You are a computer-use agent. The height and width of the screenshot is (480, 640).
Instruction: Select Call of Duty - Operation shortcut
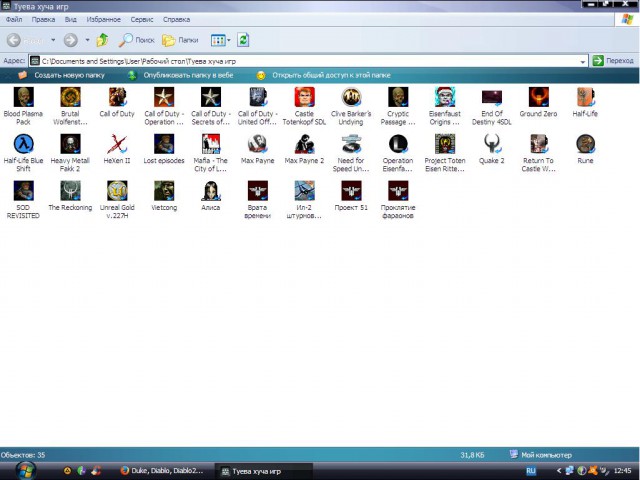[164, 97]
